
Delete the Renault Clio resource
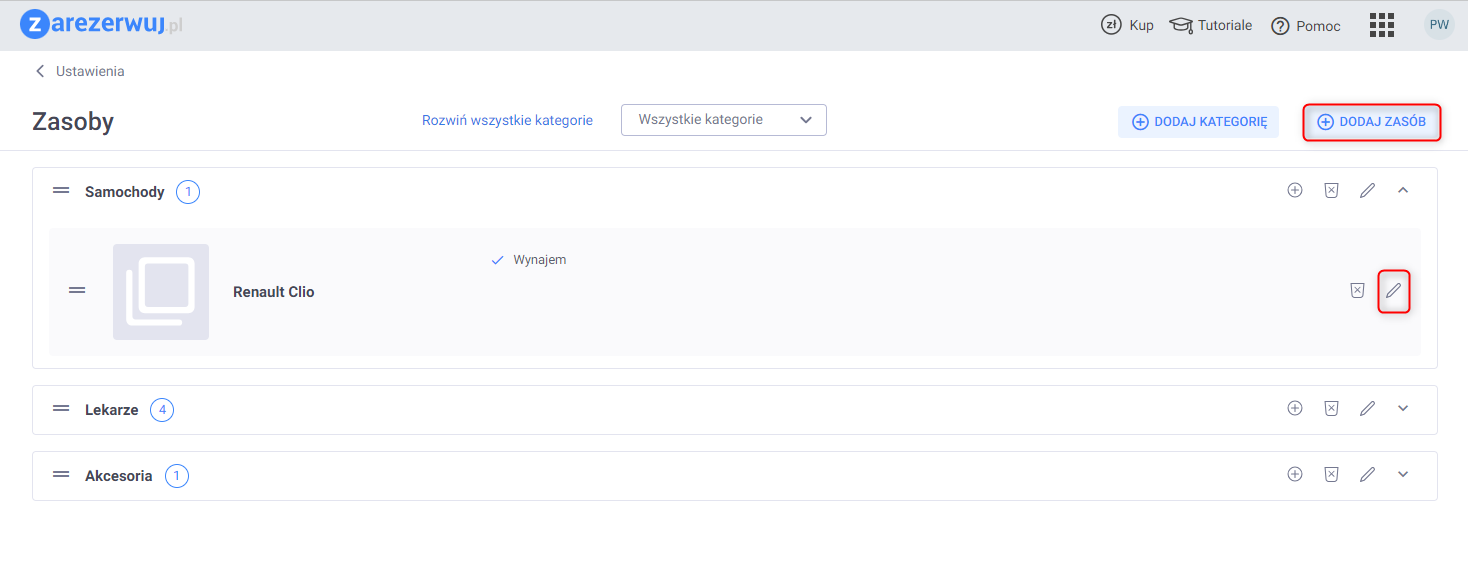coord(1357,291)
